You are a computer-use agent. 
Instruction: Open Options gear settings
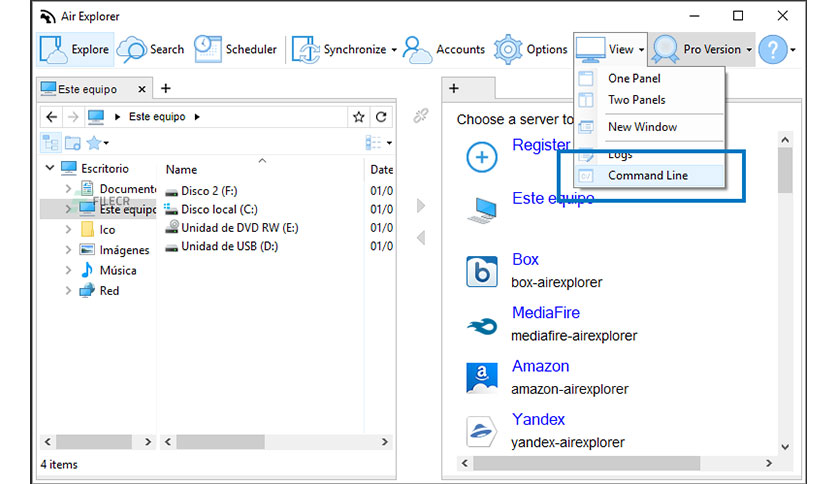[530, 49]
